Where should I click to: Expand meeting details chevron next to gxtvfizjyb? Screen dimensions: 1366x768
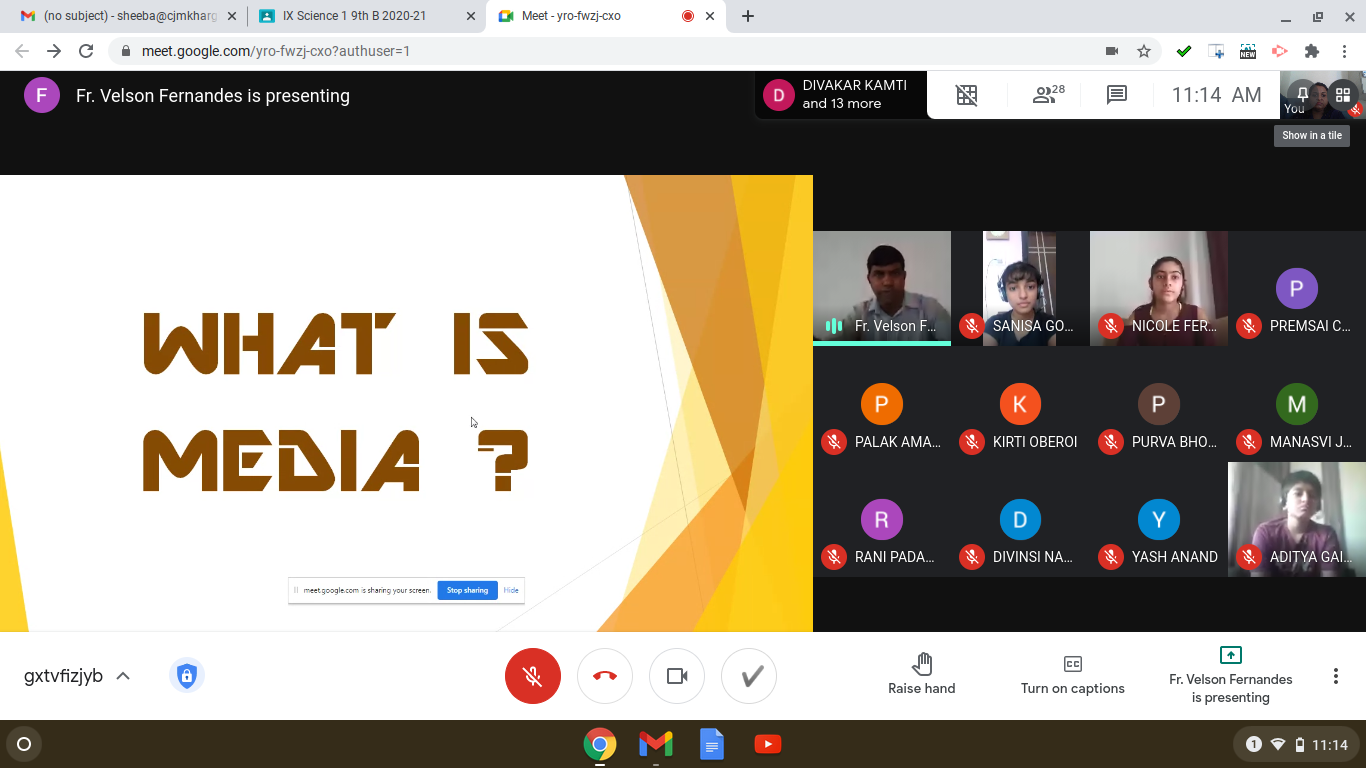[123, 676]
